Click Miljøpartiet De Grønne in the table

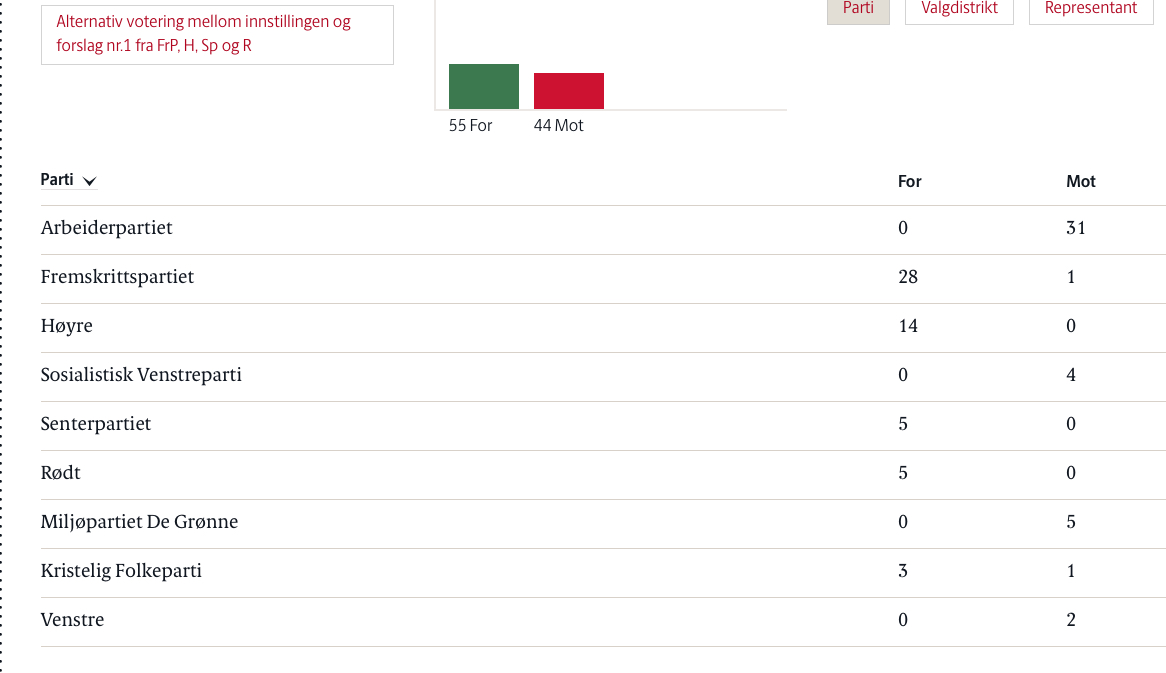[x=139, y=522]
